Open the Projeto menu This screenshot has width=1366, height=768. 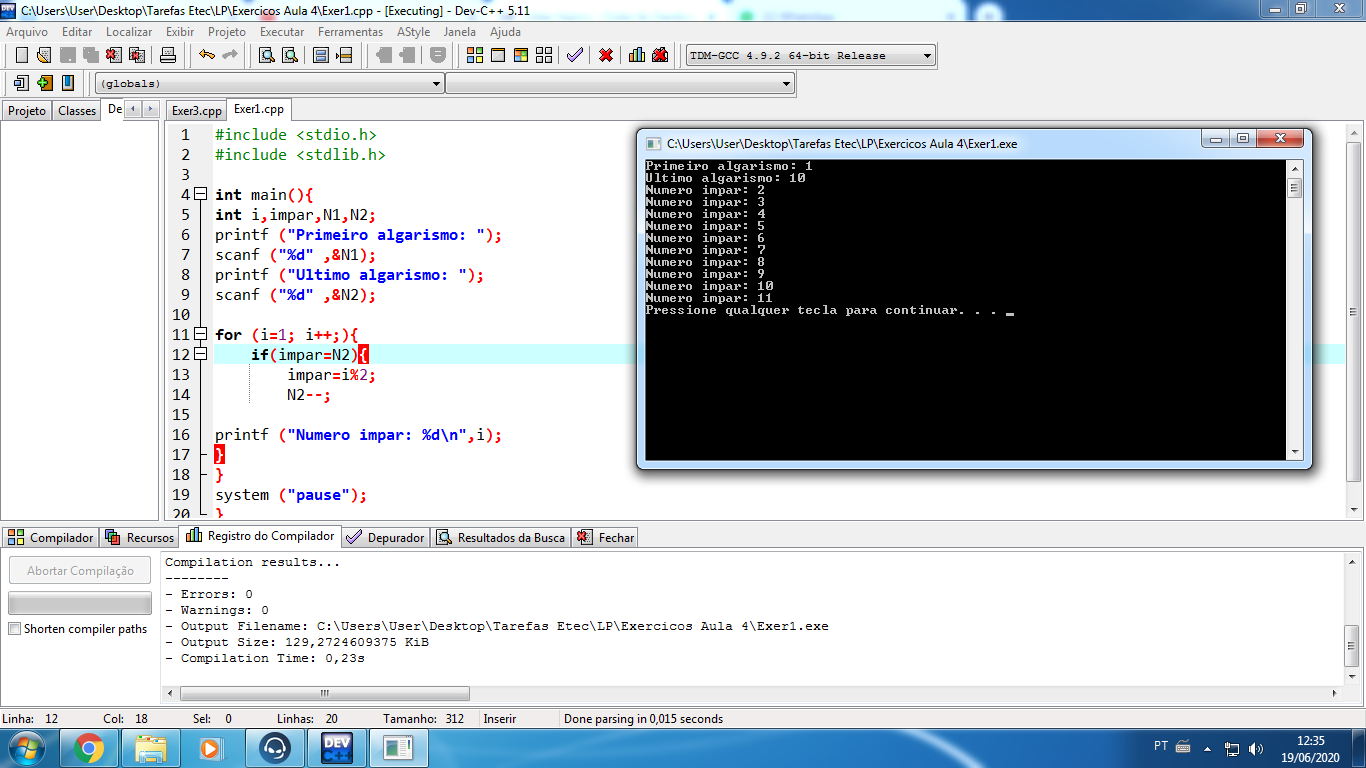click(227, 32)
